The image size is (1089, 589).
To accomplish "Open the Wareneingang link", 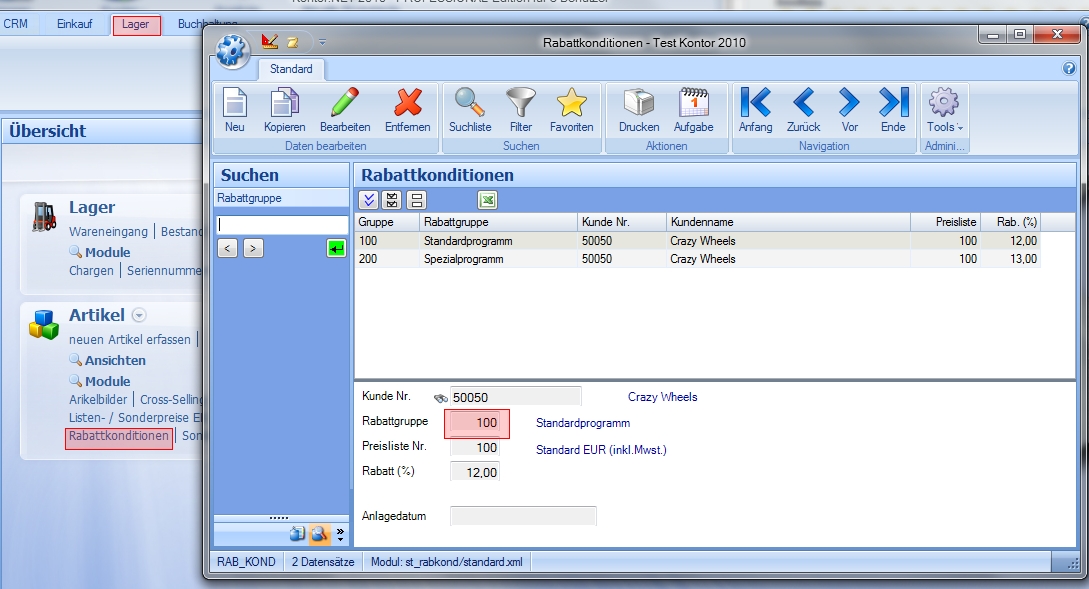I will (108, 231).
